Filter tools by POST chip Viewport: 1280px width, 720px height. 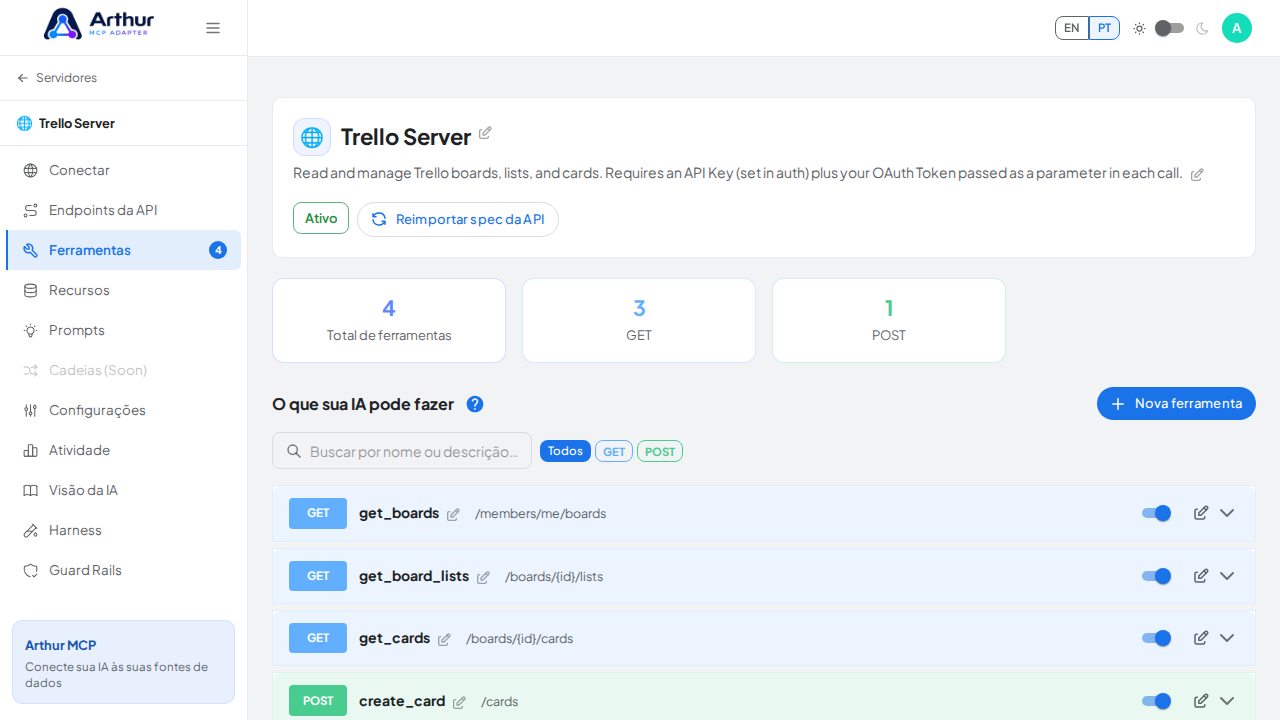[x=660, y=451]
